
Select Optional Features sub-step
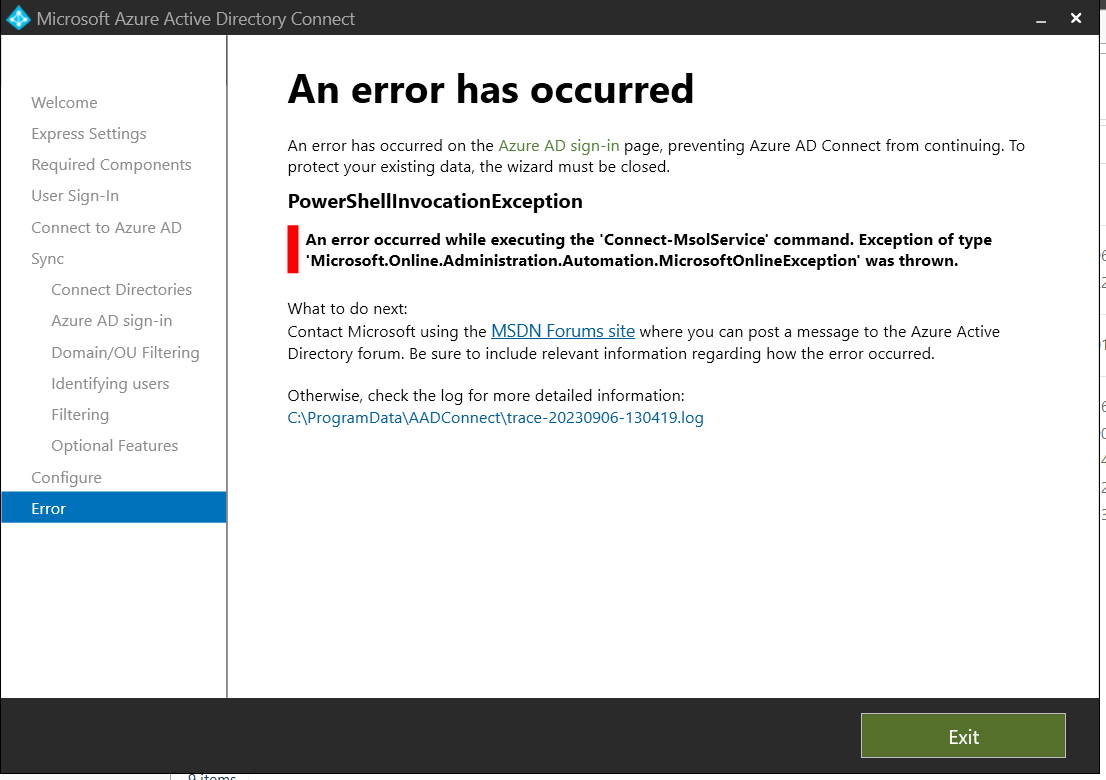tap(114, 445)
